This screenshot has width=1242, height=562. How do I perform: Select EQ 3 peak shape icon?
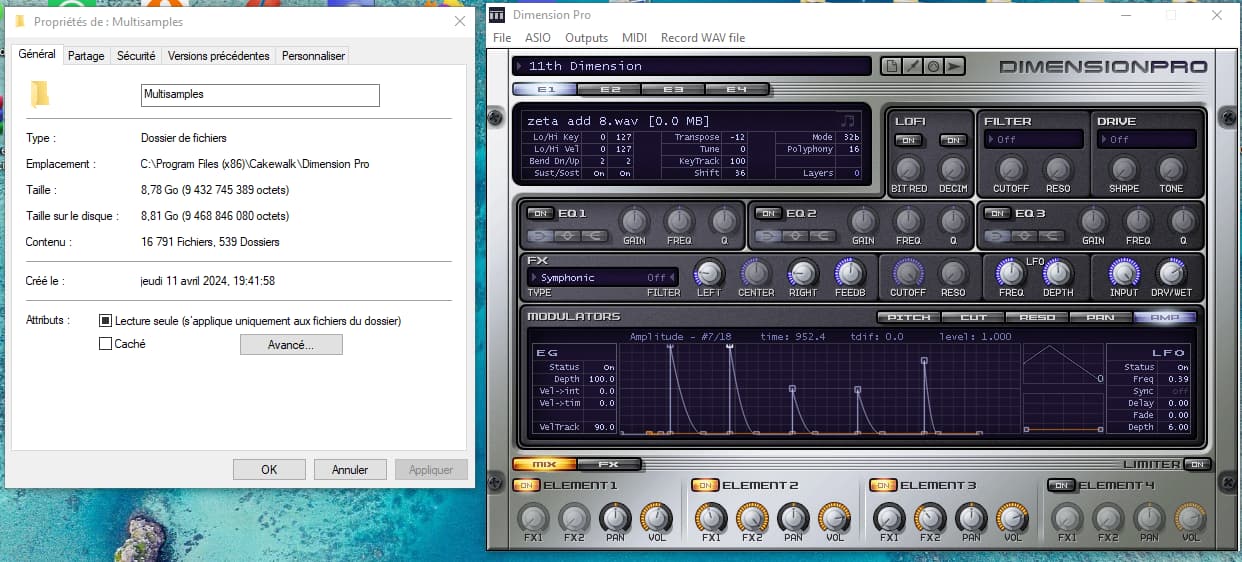[1026, 236]
